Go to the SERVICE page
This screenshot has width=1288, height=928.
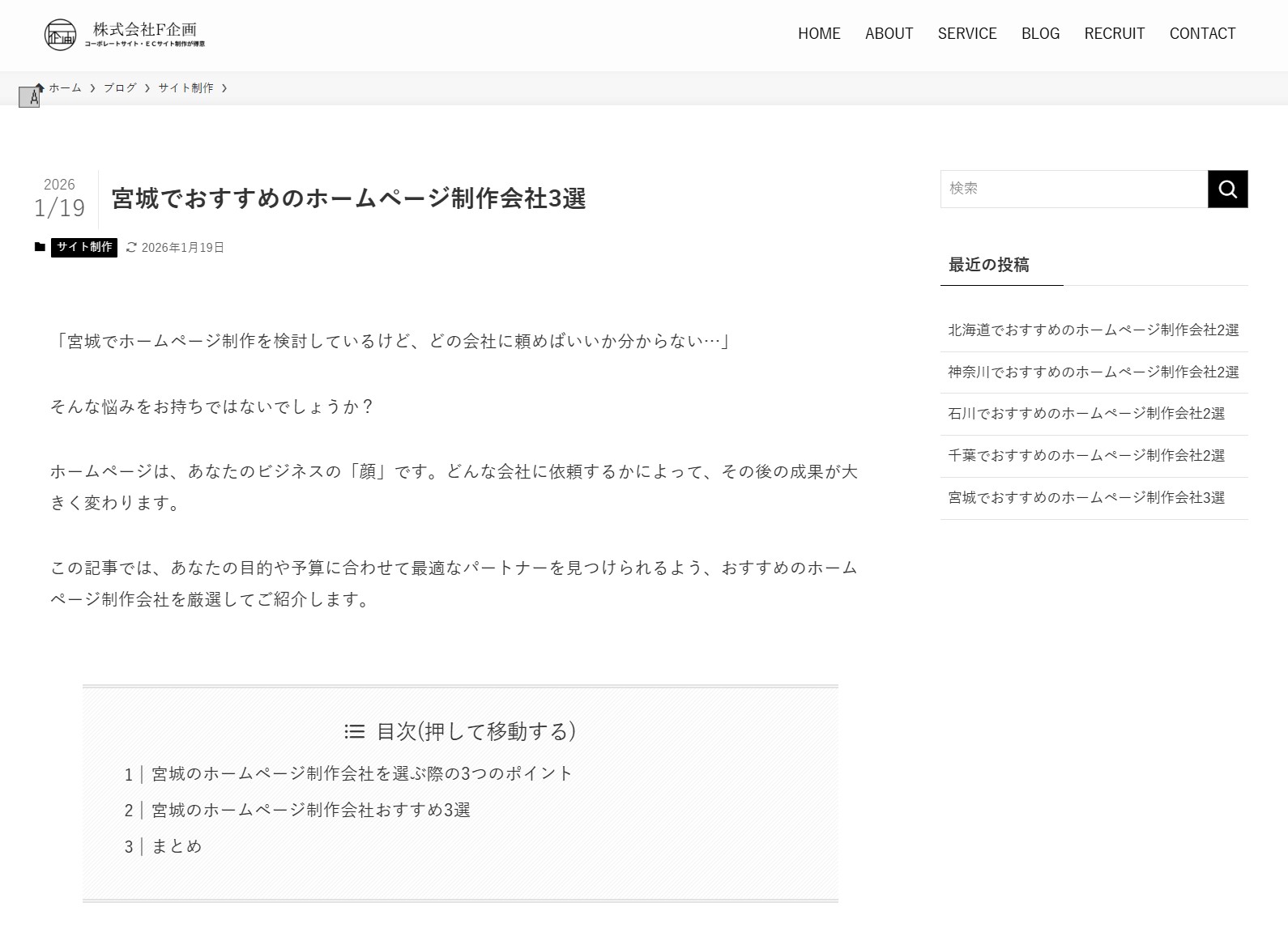pos(967,33)
